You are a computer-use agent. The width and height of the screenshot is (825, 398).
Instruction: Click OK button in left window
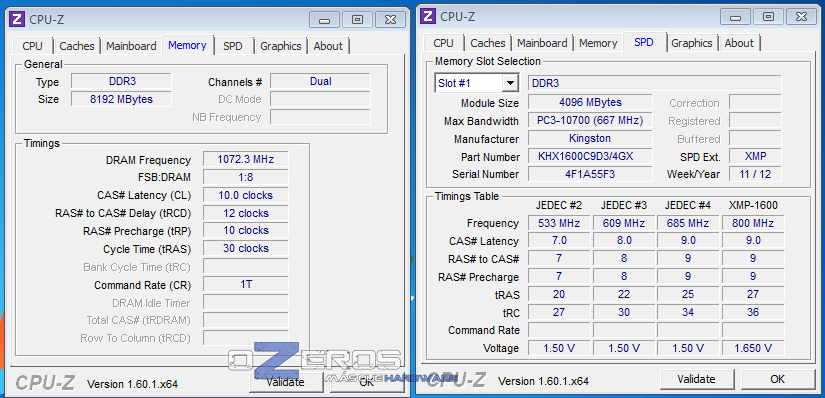click(x=366, y=381)
